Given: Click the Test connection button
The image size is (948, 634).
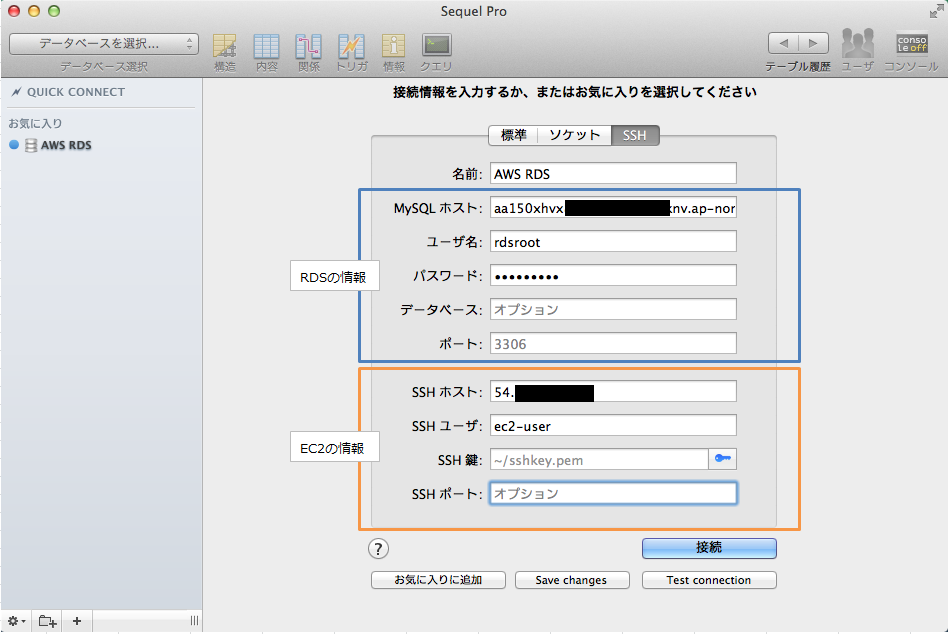Looking at the screenshot, I should click(x=709, y=580).
